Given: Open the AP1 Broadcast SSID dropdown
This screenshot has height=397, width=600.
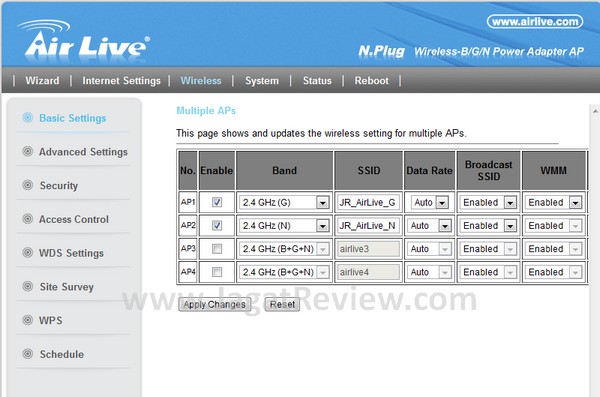Looking at the screenshot, I should point(488,203).
